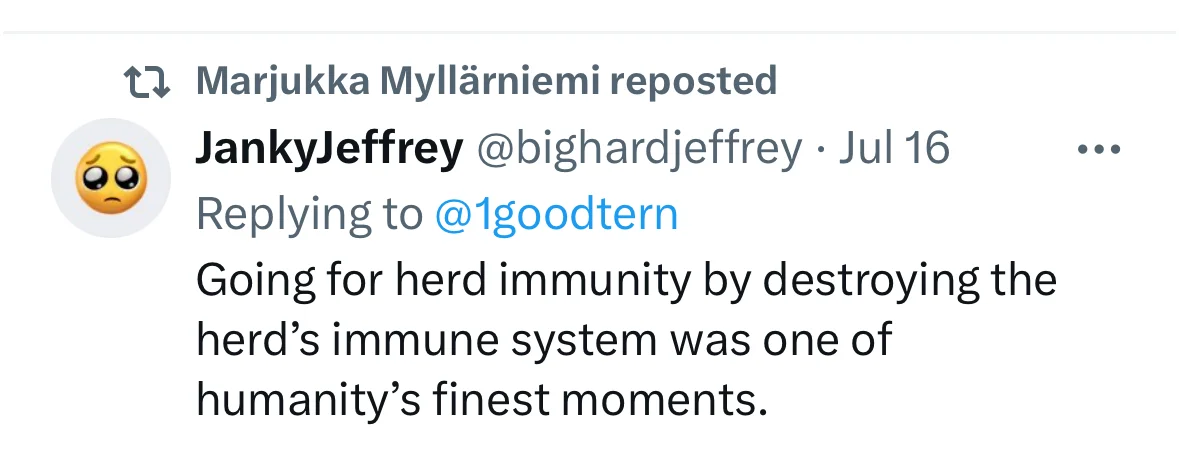Screen dimensions: 1179x473
Task: Open JankyJeffrey's profile via display name
Action: click(x=329, y=149)
